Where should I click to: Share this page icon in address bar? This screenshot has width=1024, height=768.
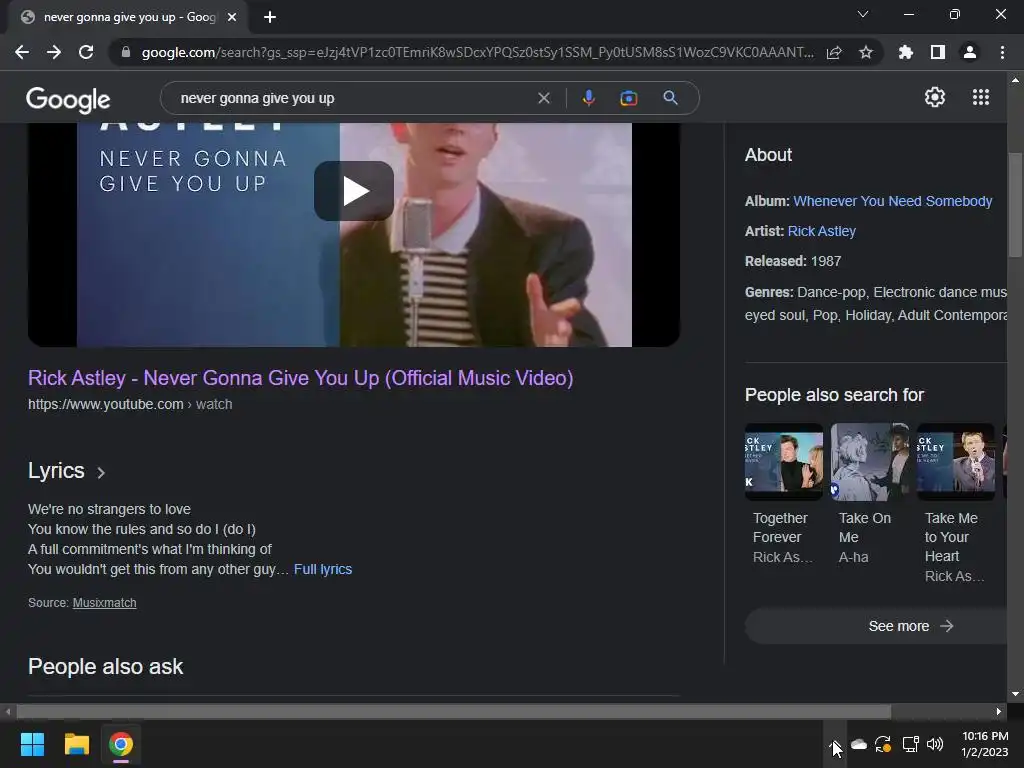pyautogui.click(x=834, y=52)
